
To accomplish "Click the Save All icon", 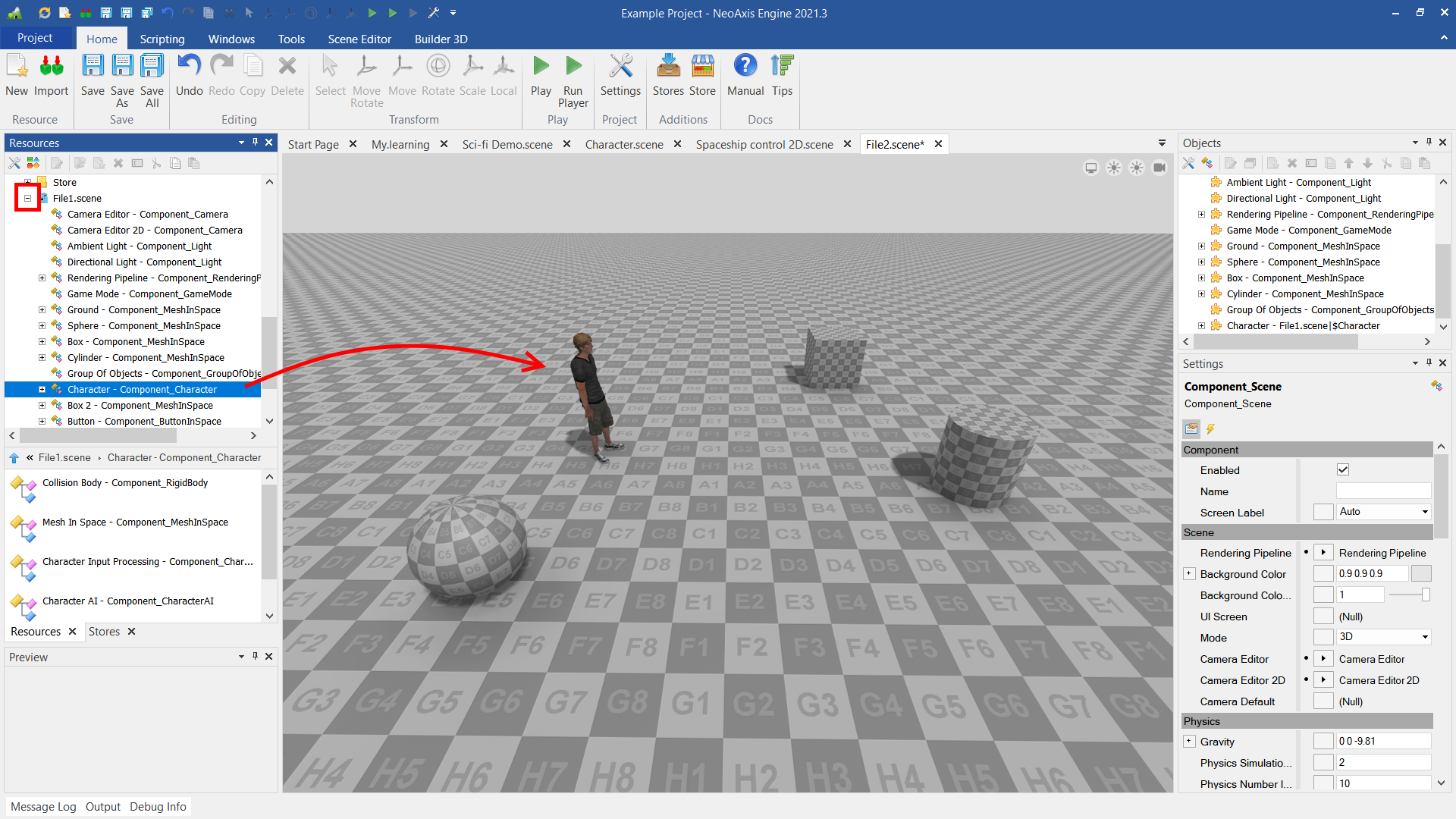I will 152,67.
